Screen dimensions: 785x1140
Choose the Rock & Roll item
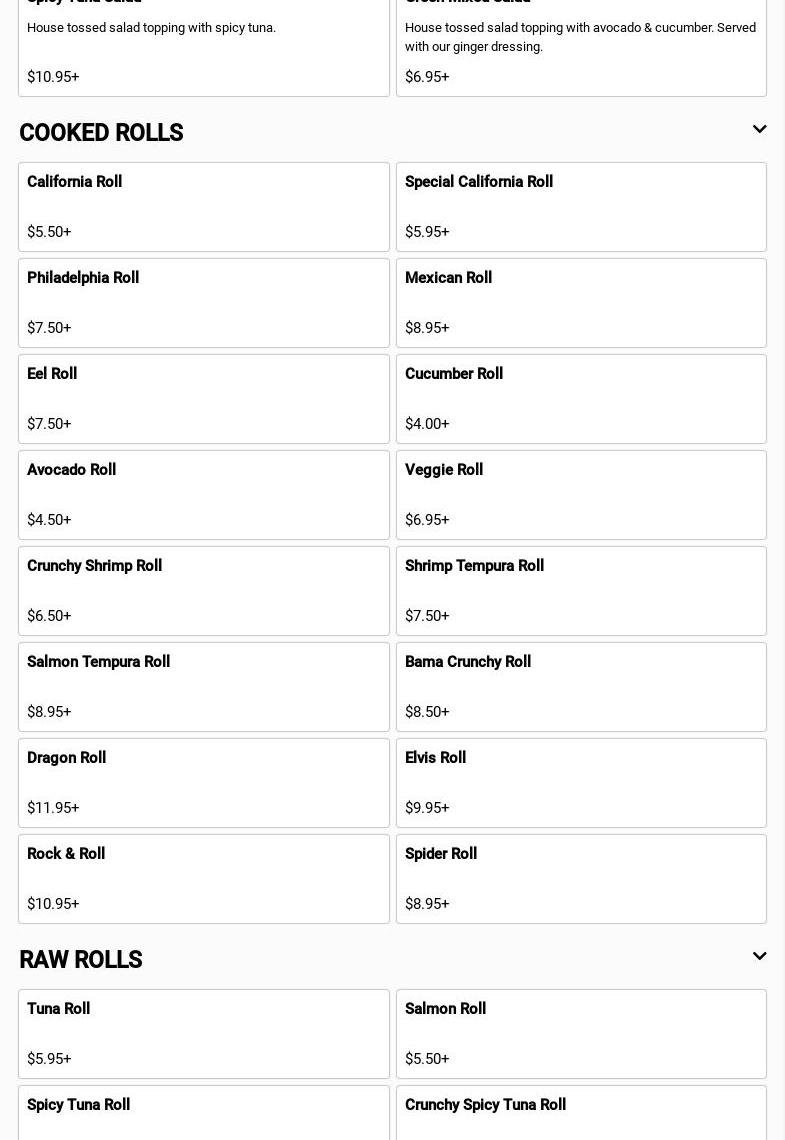[x=203, y=879]
